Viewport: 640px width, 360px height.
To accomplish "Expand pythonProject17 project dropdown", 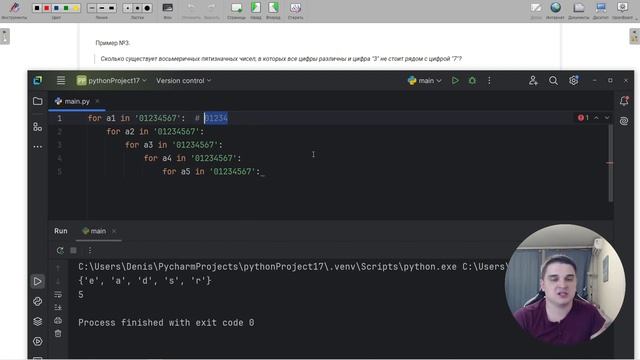I will (x=111, y=80).
